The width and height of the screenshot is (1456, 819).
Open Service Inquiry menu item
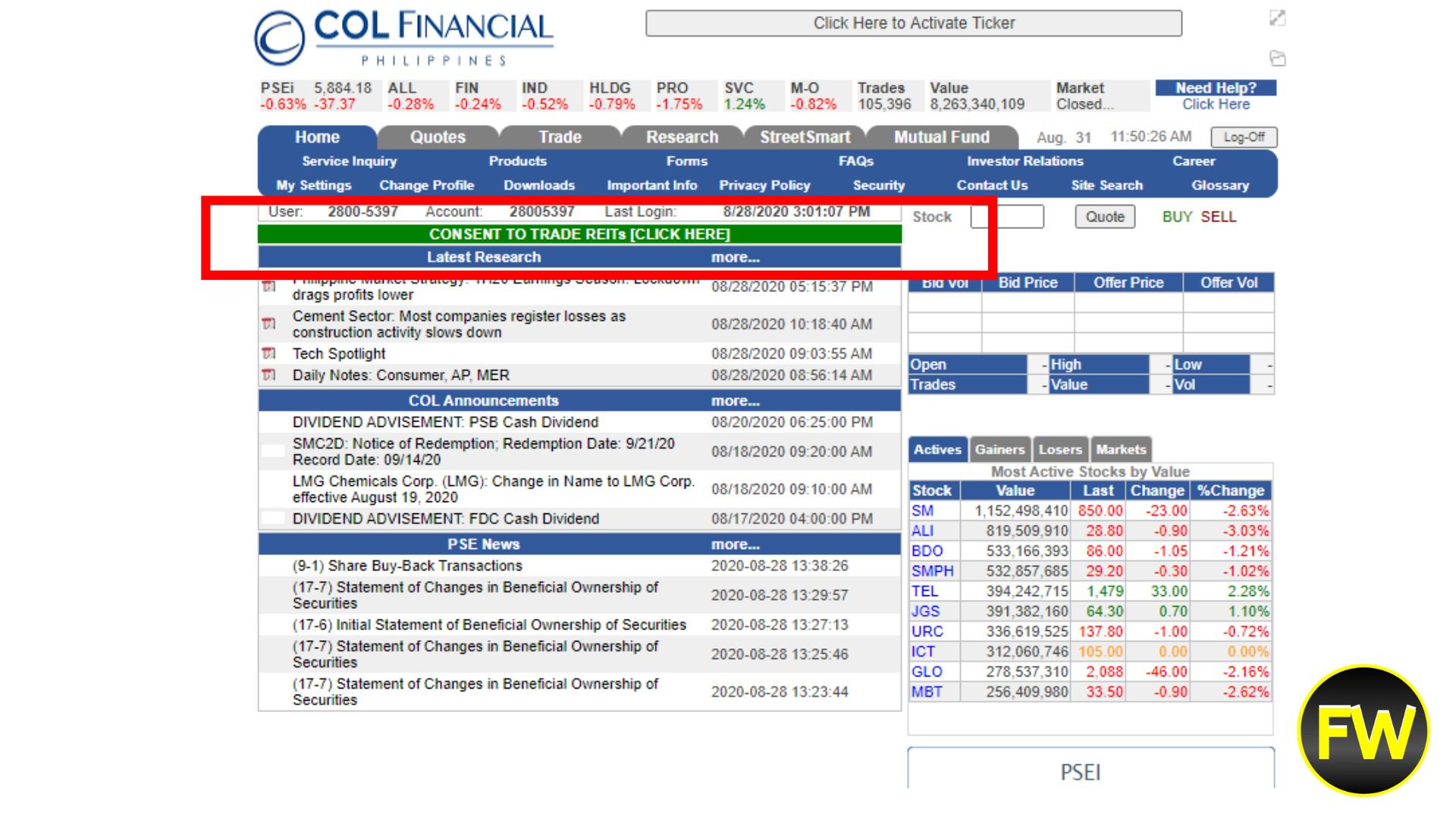click(x=350, y=162)
